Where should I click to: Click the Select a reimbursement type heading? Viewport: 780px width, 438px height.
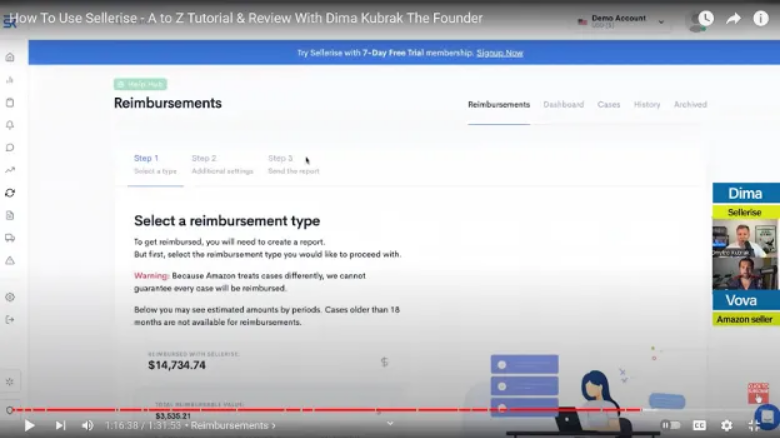[x=227, y=220]
